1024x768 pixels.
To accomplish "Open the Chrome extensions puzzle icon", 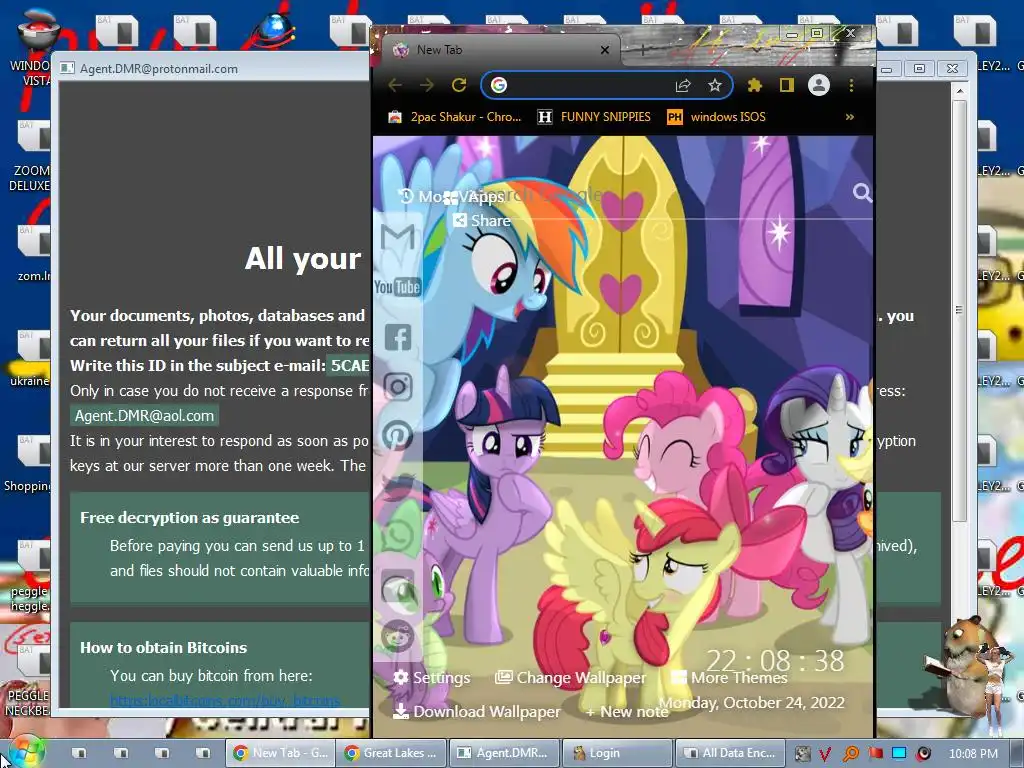I will tap(755, 85).
